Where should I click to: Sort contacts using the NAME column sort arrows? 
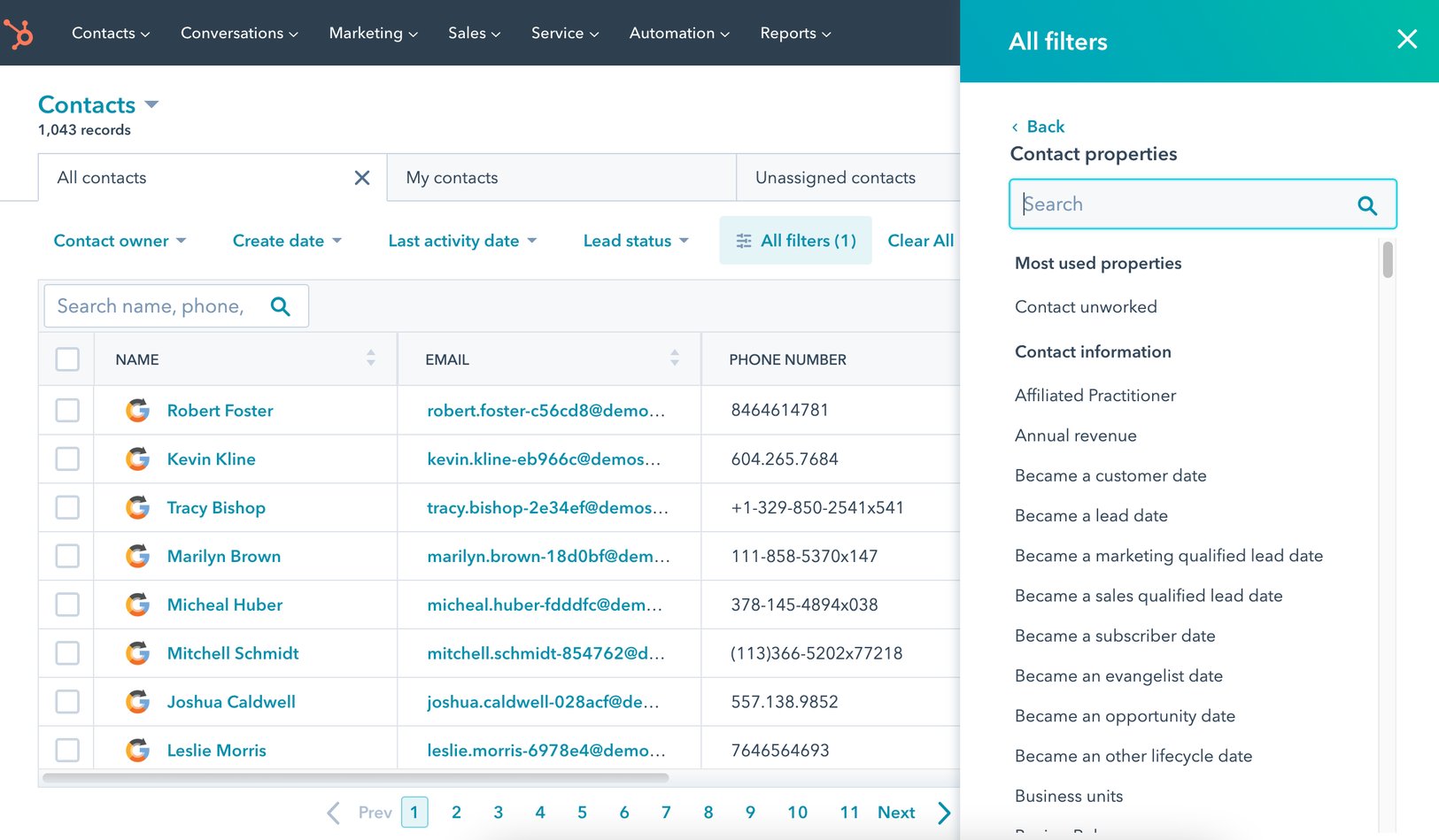point(370,359)
